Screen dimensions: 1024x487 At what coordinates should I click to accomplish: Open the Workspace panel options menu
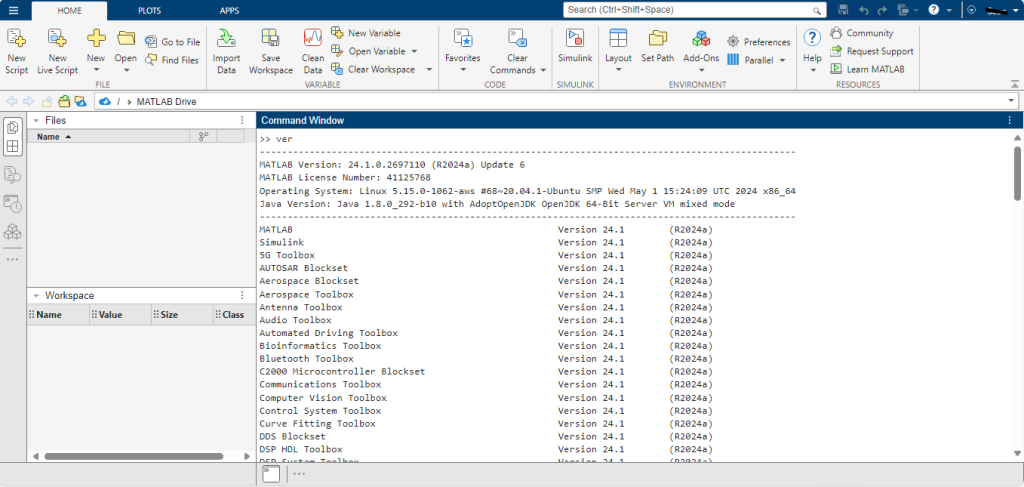pyautogui.click(x=242, y=296)
